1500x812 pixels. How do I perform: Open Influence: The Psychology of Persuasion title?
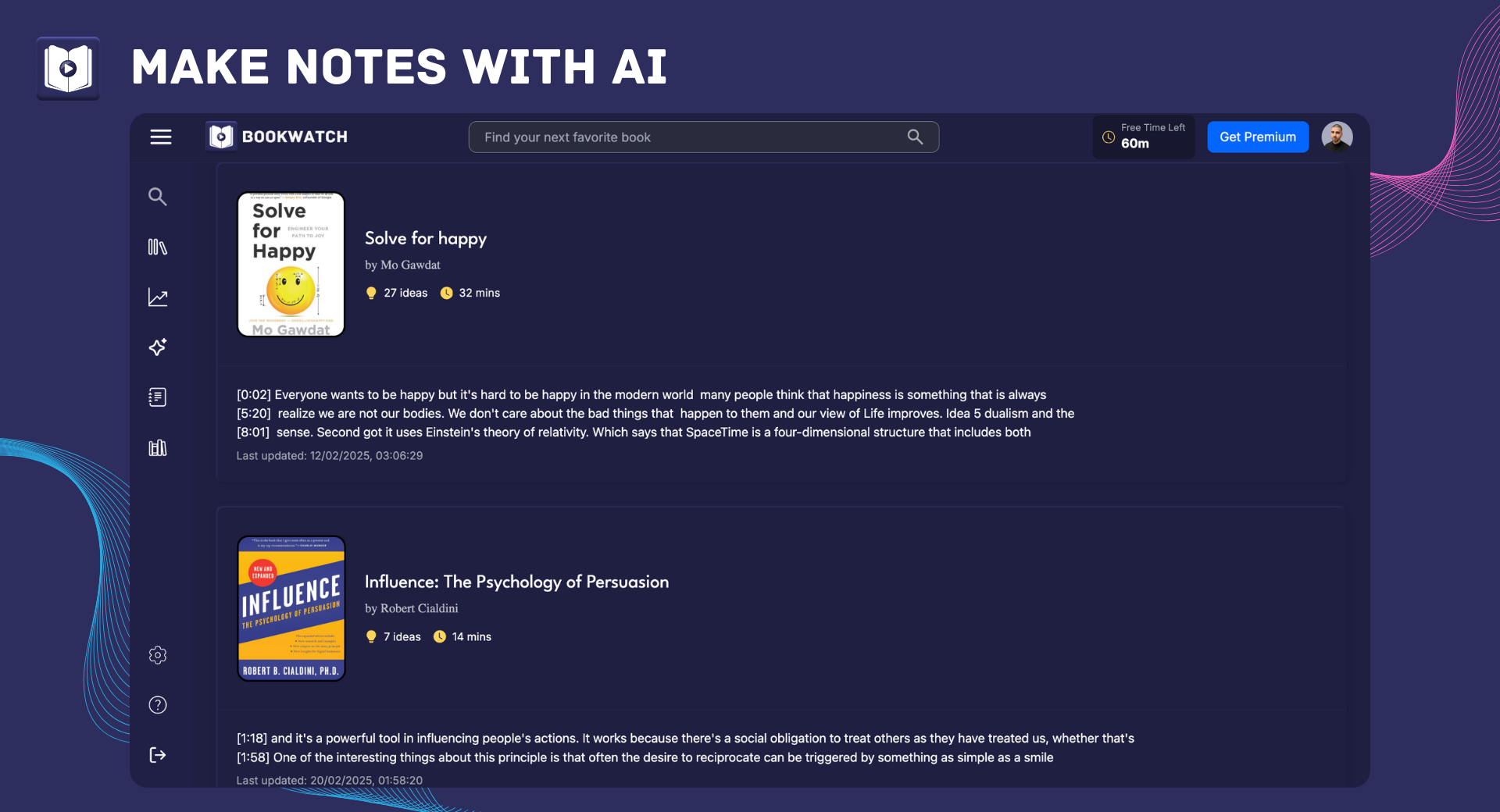[516, 582]
